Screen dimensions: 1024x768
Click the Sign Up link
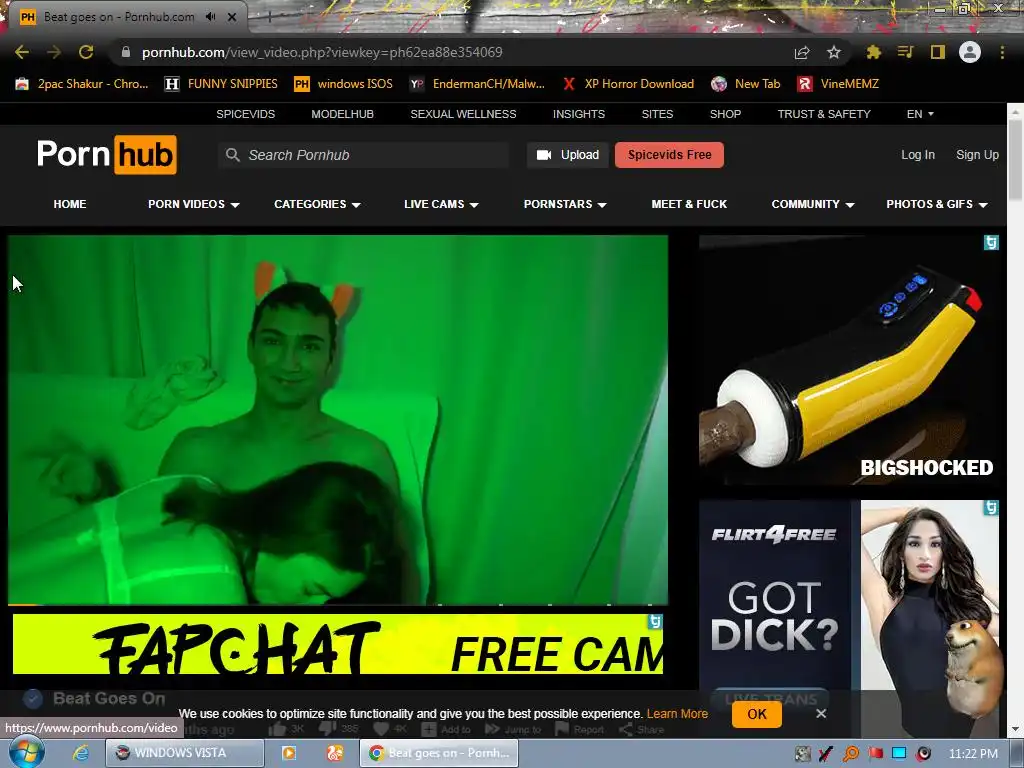977,155
